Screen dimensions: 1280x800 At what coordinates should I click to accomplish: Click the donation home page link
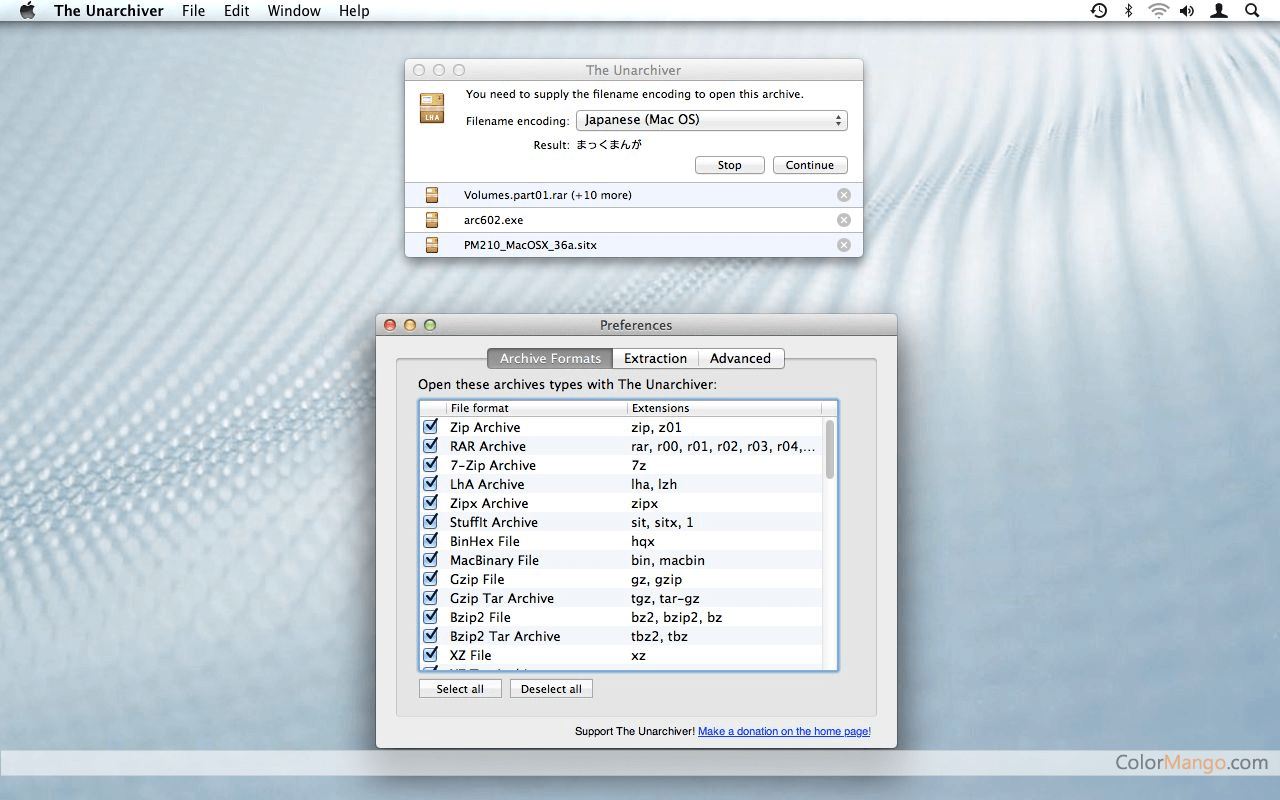(x=784, y=731)
